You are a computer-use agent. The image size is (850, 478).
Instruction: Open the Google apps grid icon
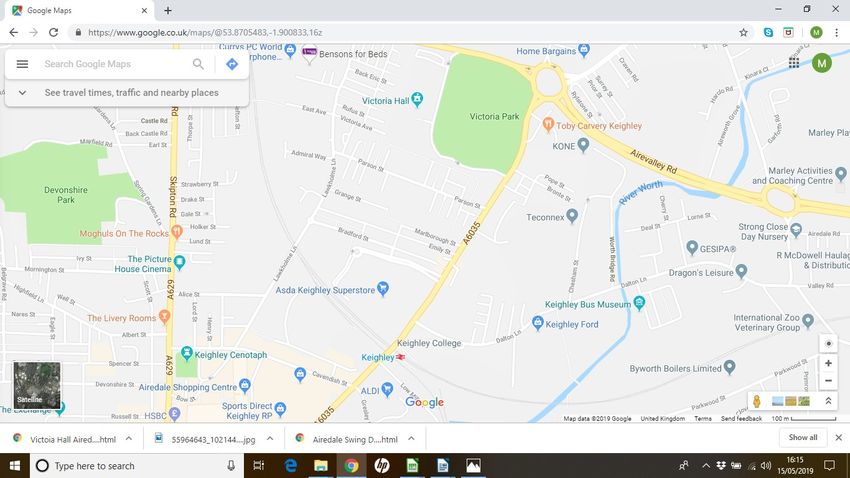pyautogui.click(x=794, y=63)
